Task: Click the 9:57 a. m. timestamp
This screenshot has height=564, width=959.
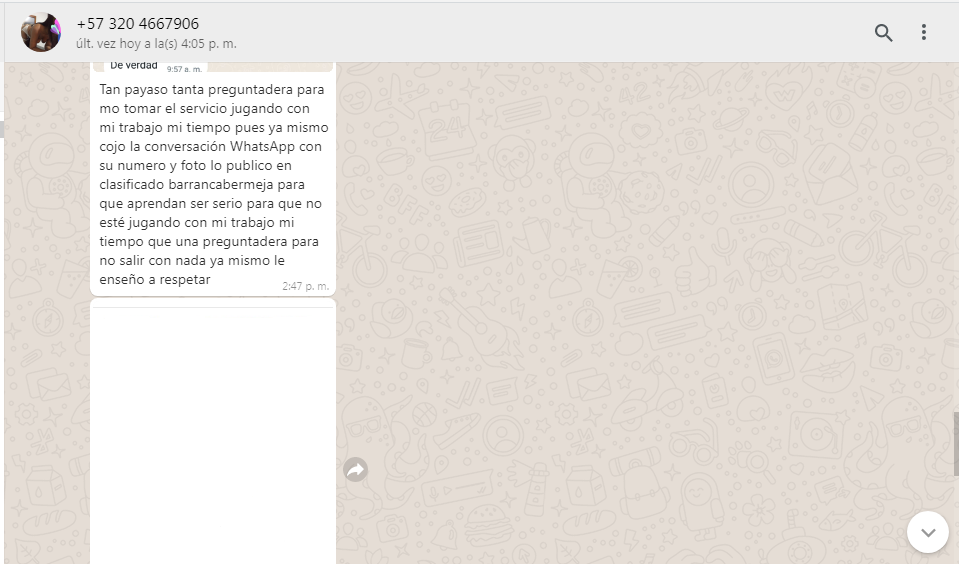Action: point(184,69)
